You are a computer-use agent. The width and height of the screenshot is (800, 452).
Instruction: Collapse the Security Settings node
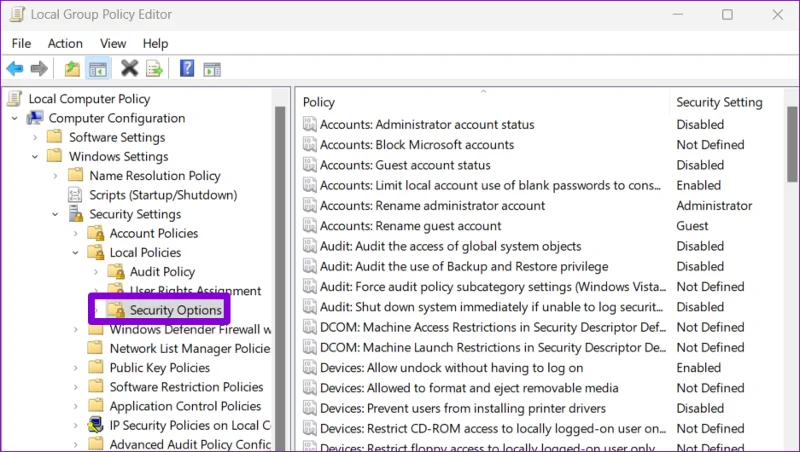point(55,214)
